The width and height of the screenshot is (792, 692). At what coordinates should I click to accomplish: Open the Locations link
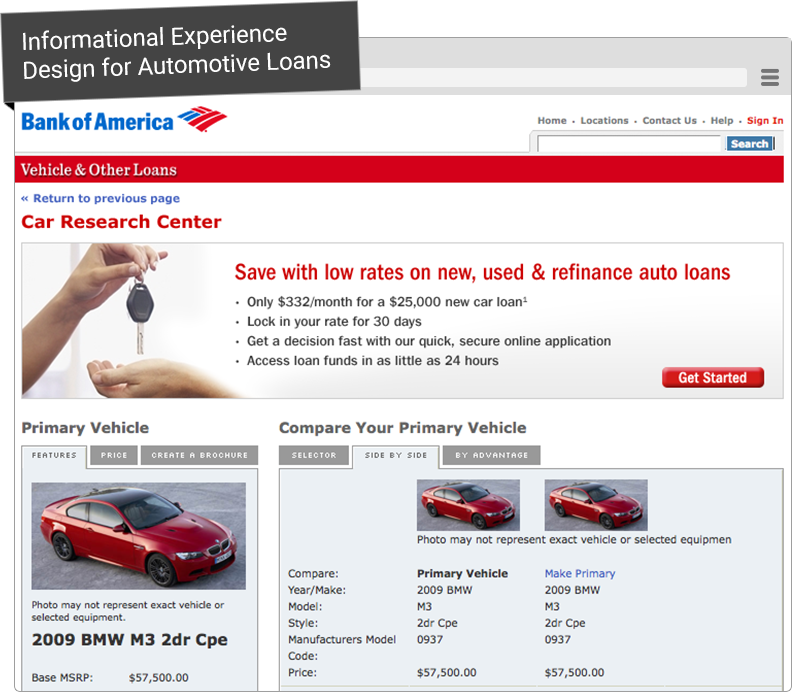point(604,121)
